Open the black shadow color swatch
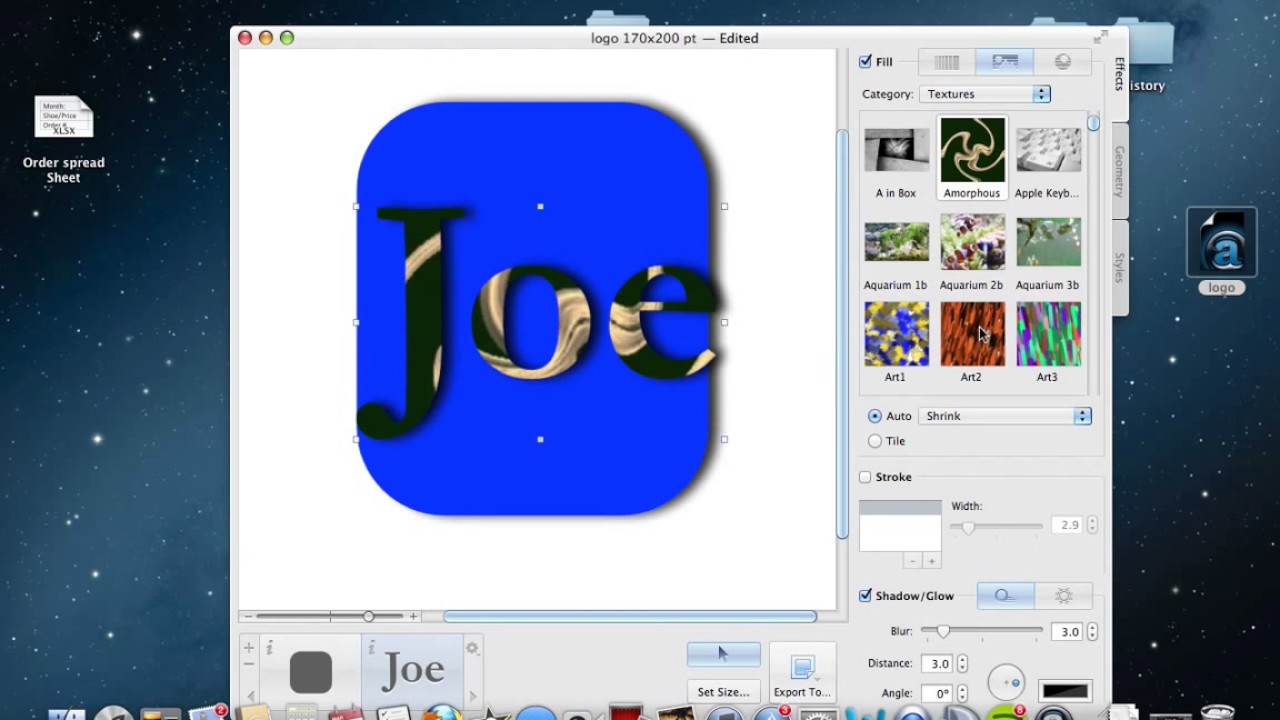The width and height of the screenshot is (1280, 720). coord(1065,691)
